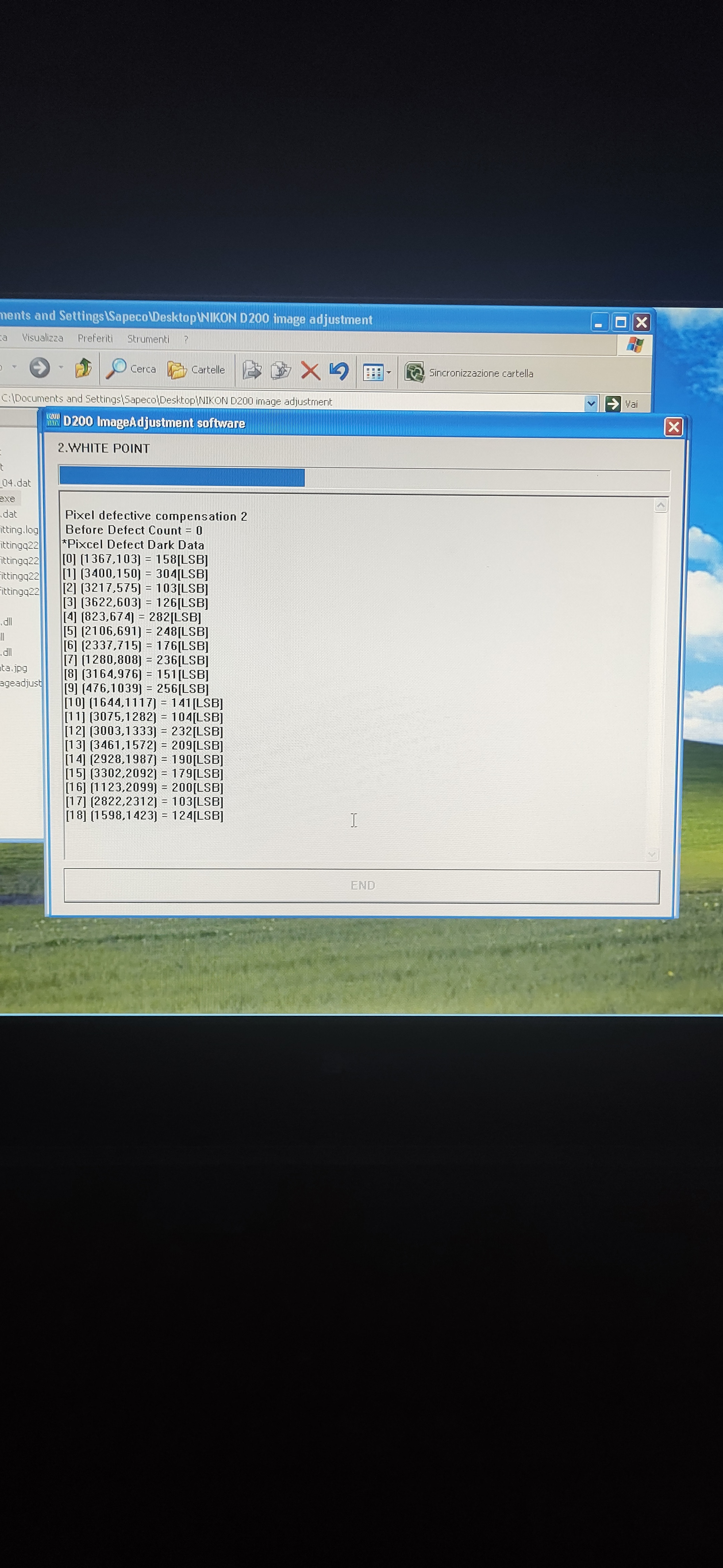
Task: Open the ? help menu
Action: tap(185, 339)
